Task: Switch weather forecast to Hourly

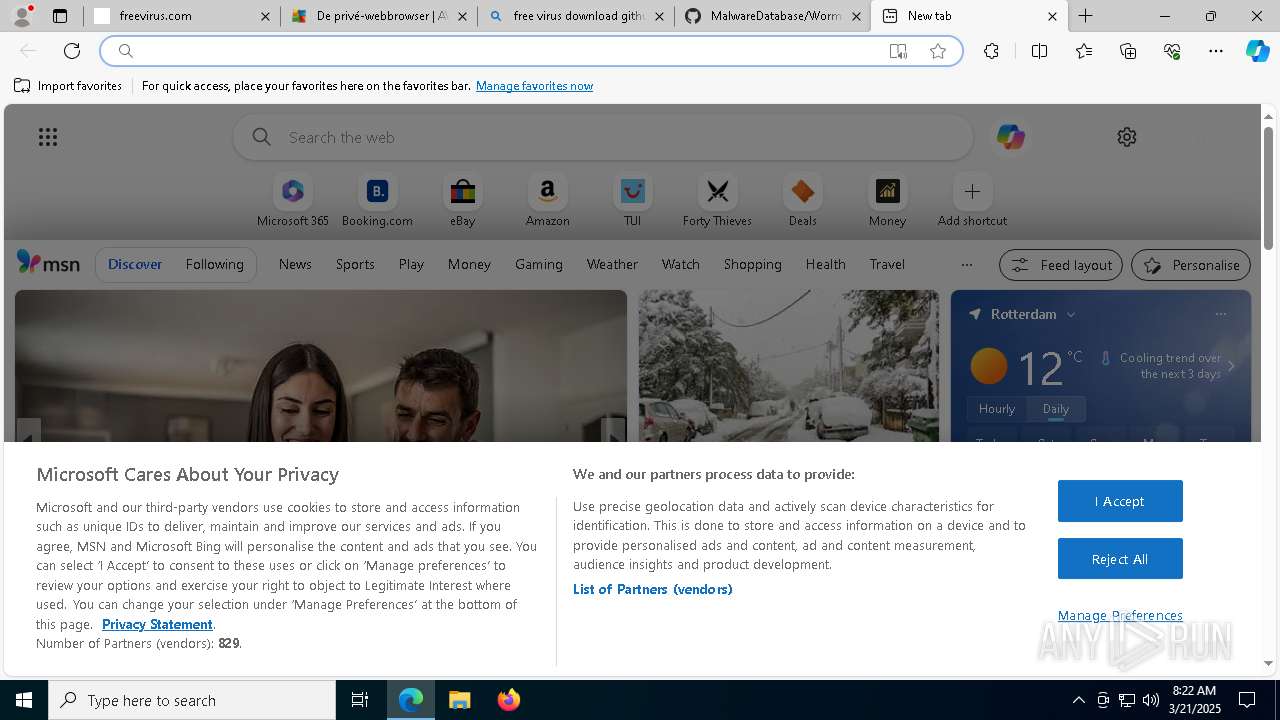Action: tap(997, 408)
